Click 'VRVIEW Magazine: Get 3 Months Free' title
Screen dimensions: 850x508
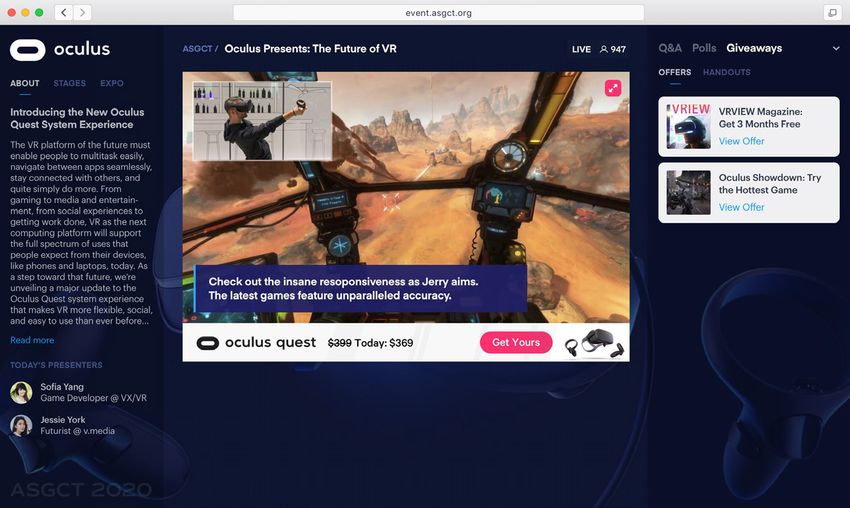click(761, 118)
